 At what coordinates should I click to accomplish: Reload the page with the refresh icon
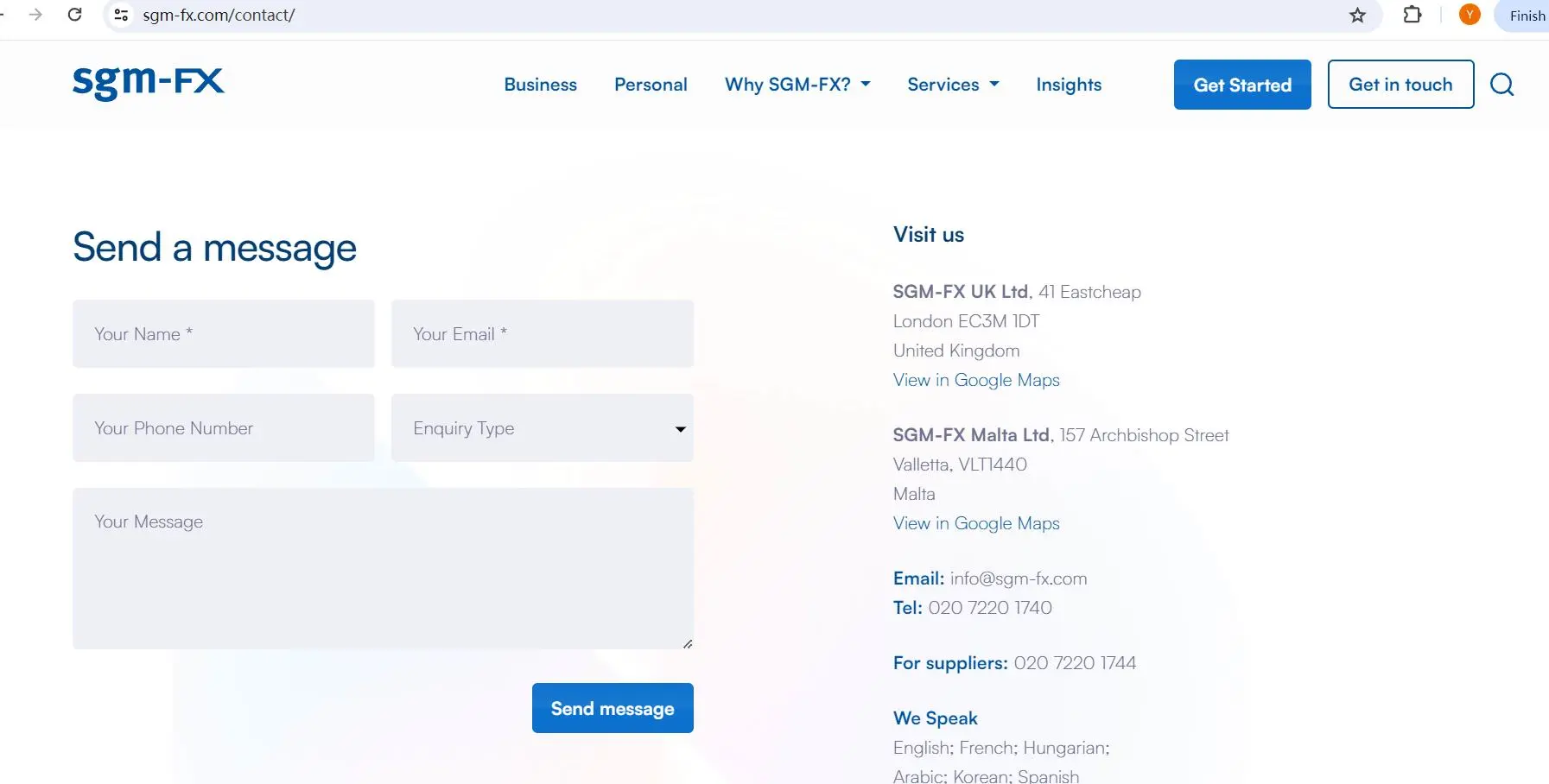pyautogui.click(x=75, y=15)
